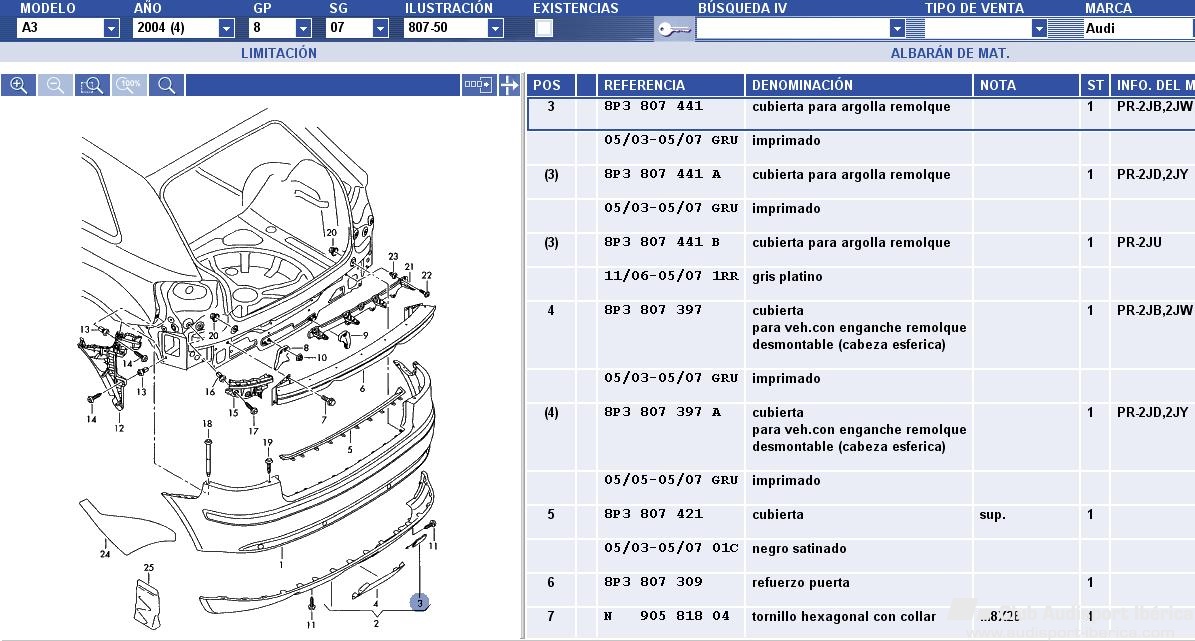This screenshot has width=1195, height=641.
Task: Select part reference 8P3 807 397
Action: pyautogui.click(x=653, y=309)
